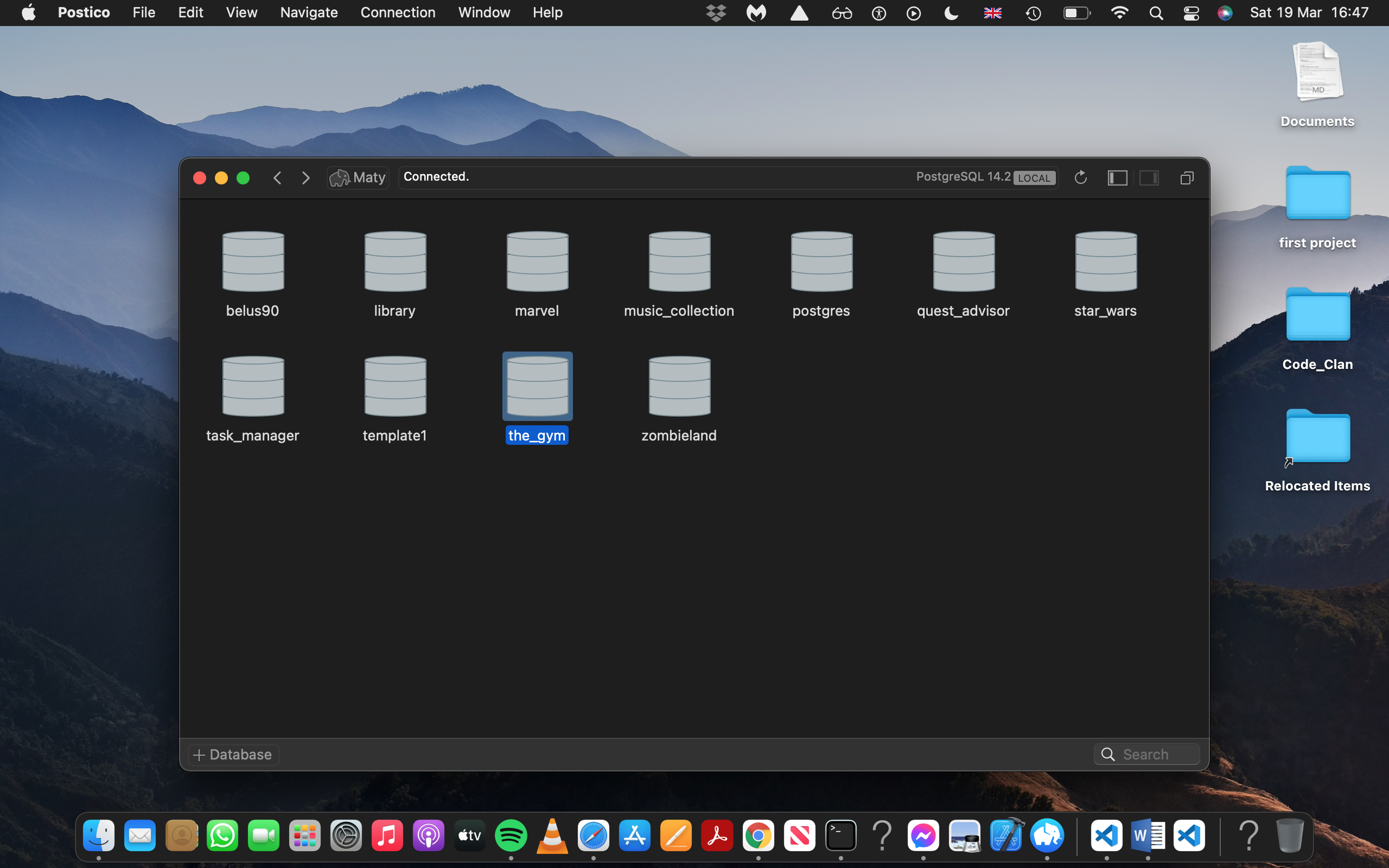The image size is (1389, 868).
Task: Go forward with the right chevron
Action: tap(306, 178)
